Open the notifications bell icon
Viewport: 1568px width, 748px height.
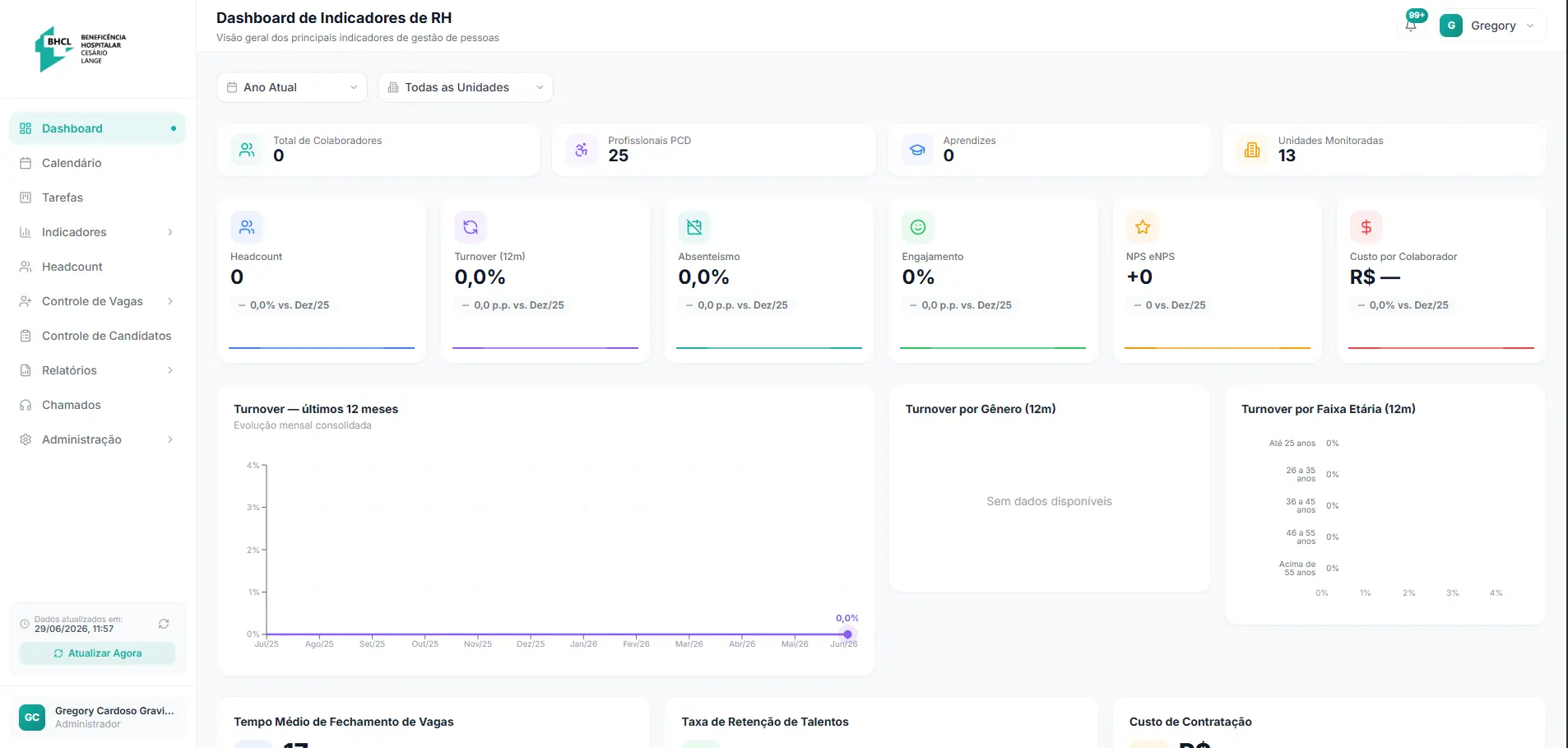pos(1411,26)
